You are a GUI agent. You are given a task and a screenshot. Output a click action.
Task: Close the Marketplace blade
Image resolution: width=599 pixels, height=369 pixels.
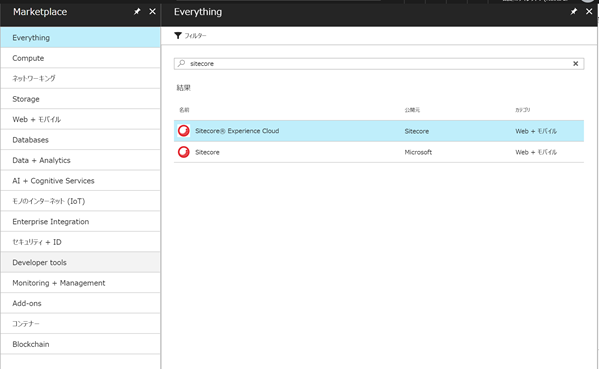tap(152, 12)
